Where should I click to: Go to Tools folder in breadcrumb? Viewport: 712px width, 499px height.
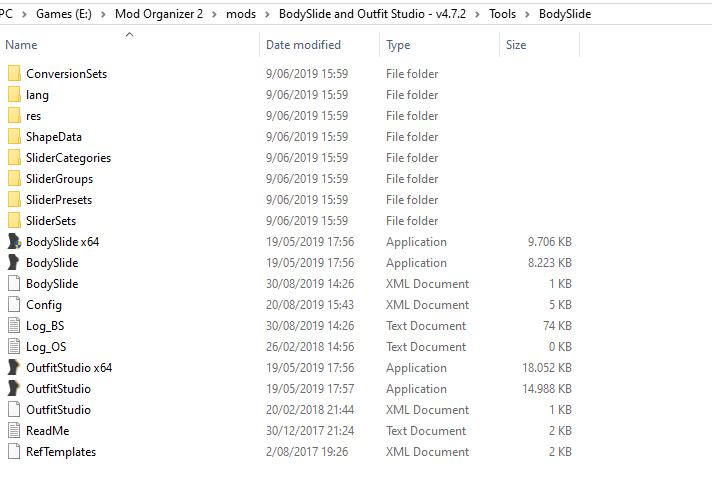502,14
